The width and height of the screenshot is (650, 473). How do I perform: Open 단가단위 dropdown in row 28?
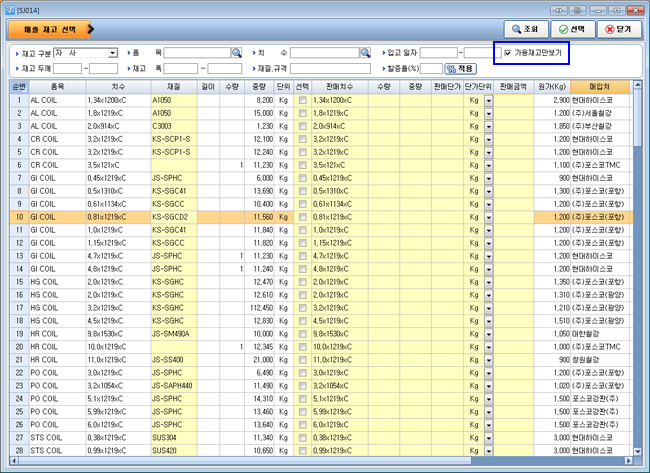coord(488,451)
